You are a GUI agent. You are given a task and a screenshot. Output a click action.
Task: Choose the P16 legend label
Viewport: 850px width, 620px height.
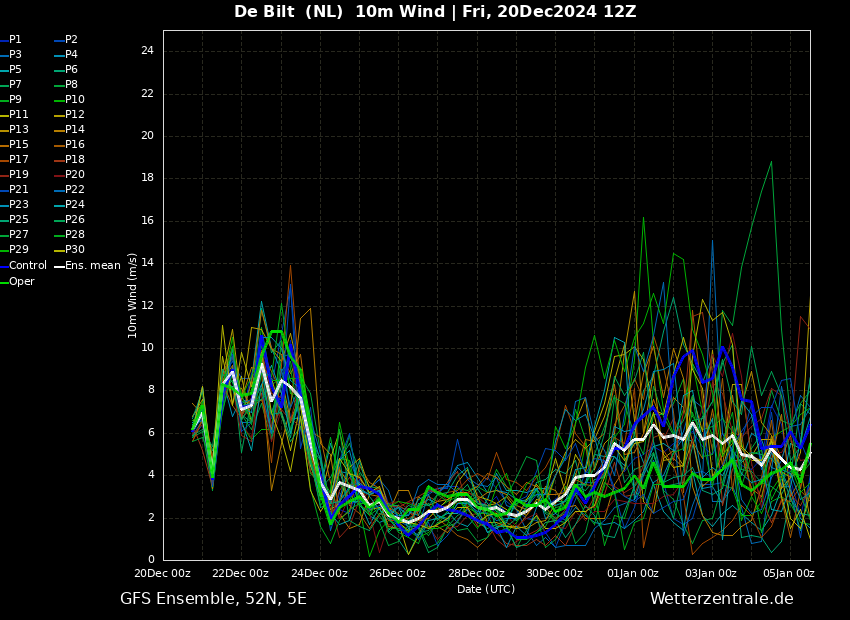[x=75, y=145]
